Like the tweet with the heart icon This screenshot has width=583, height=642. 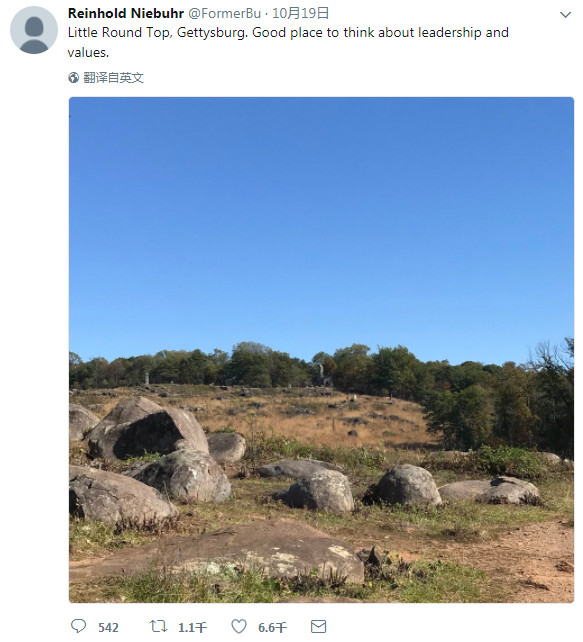click(x=239, y=626)
